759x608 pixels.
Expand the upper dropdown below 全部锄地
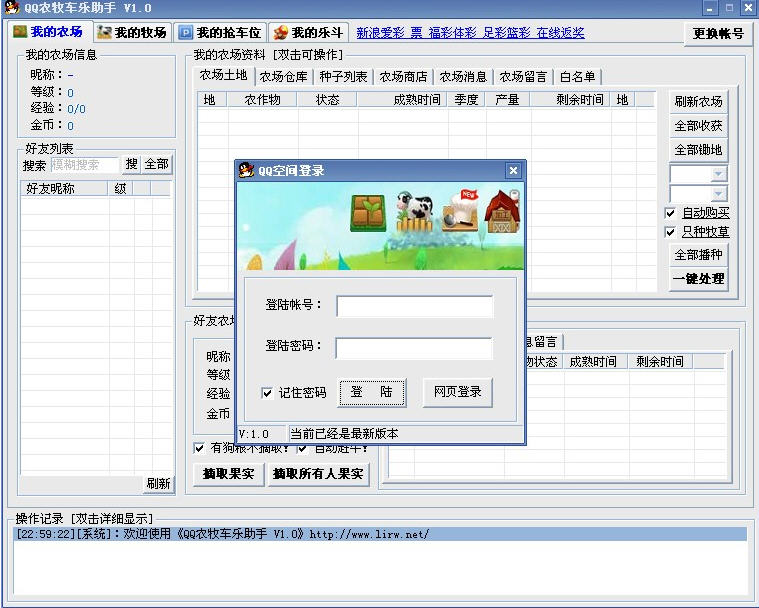tap(719, 173)
